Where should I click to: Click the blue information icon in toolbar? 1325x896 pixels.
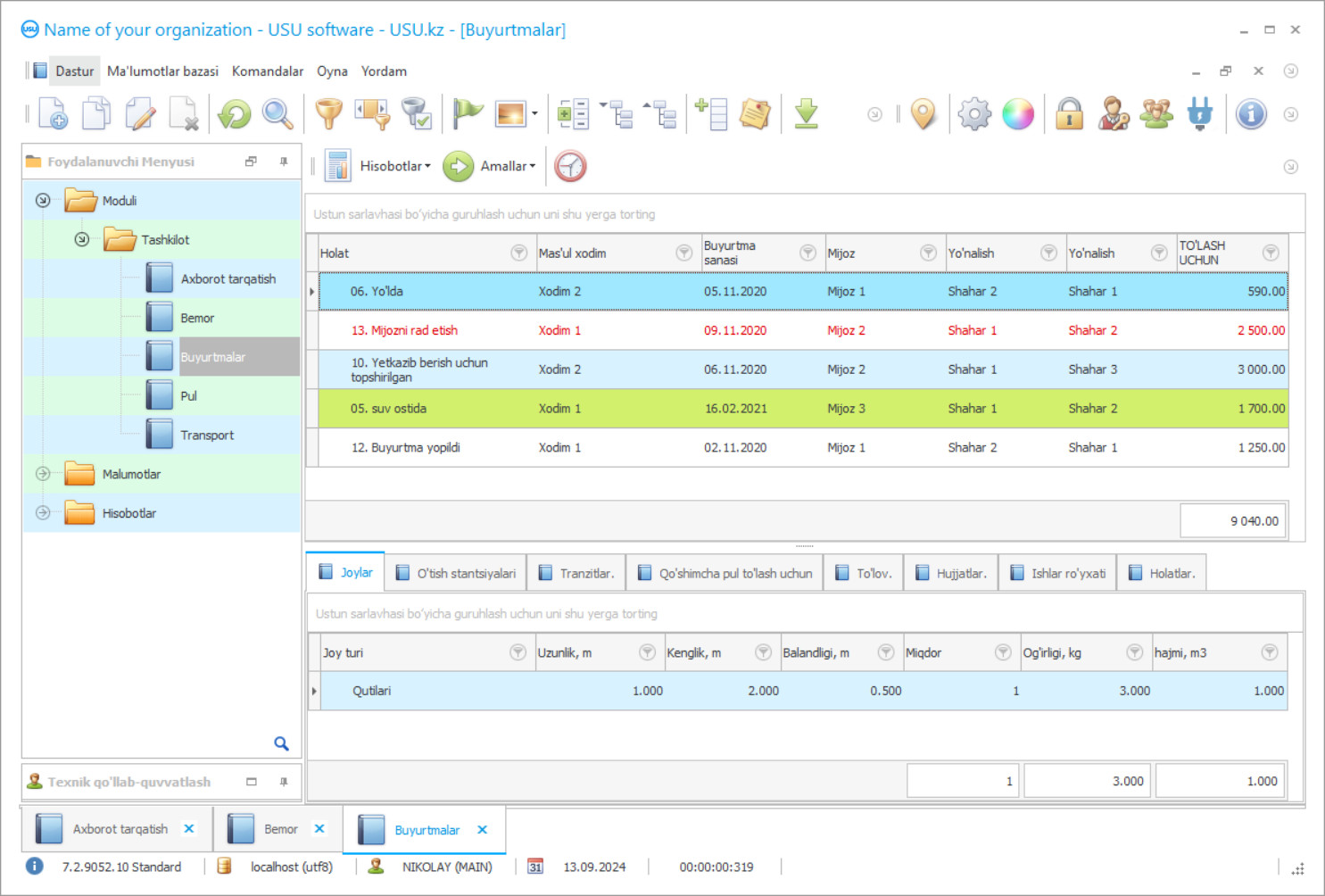(x=1251, y=114)
